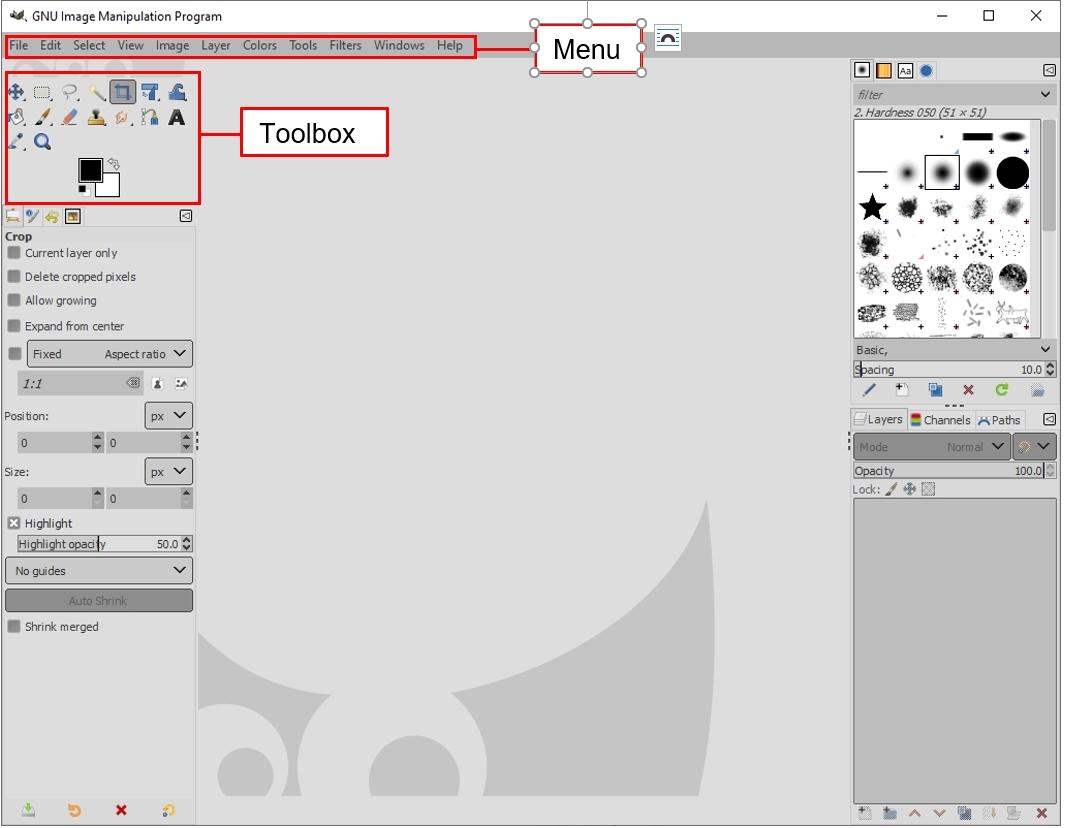Reset colors to default black and white
Image resolution: width=1065 pixels, height=828 pixels.
83,190
